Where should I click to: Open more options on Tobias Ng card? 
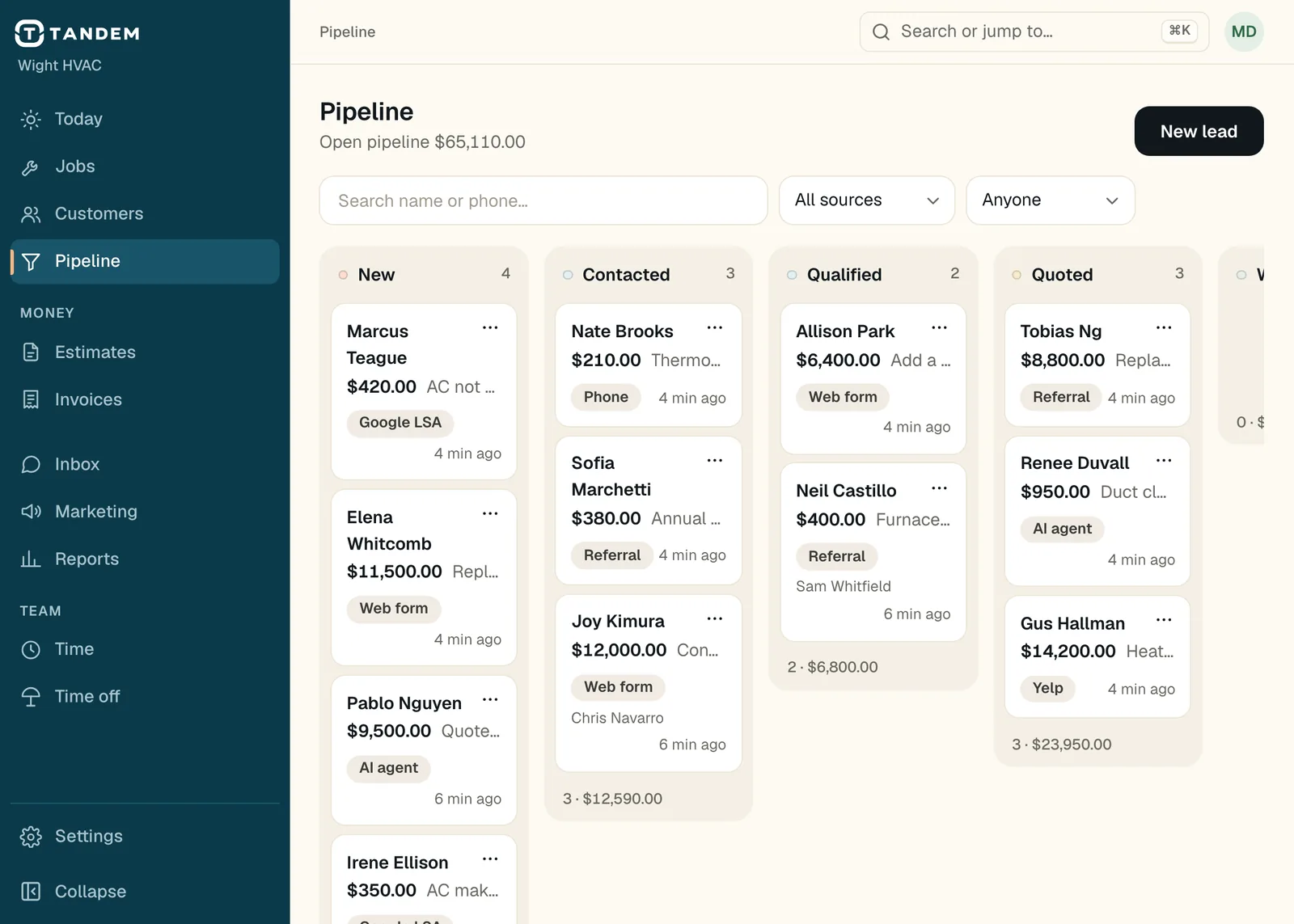(x=1164, y=327)
